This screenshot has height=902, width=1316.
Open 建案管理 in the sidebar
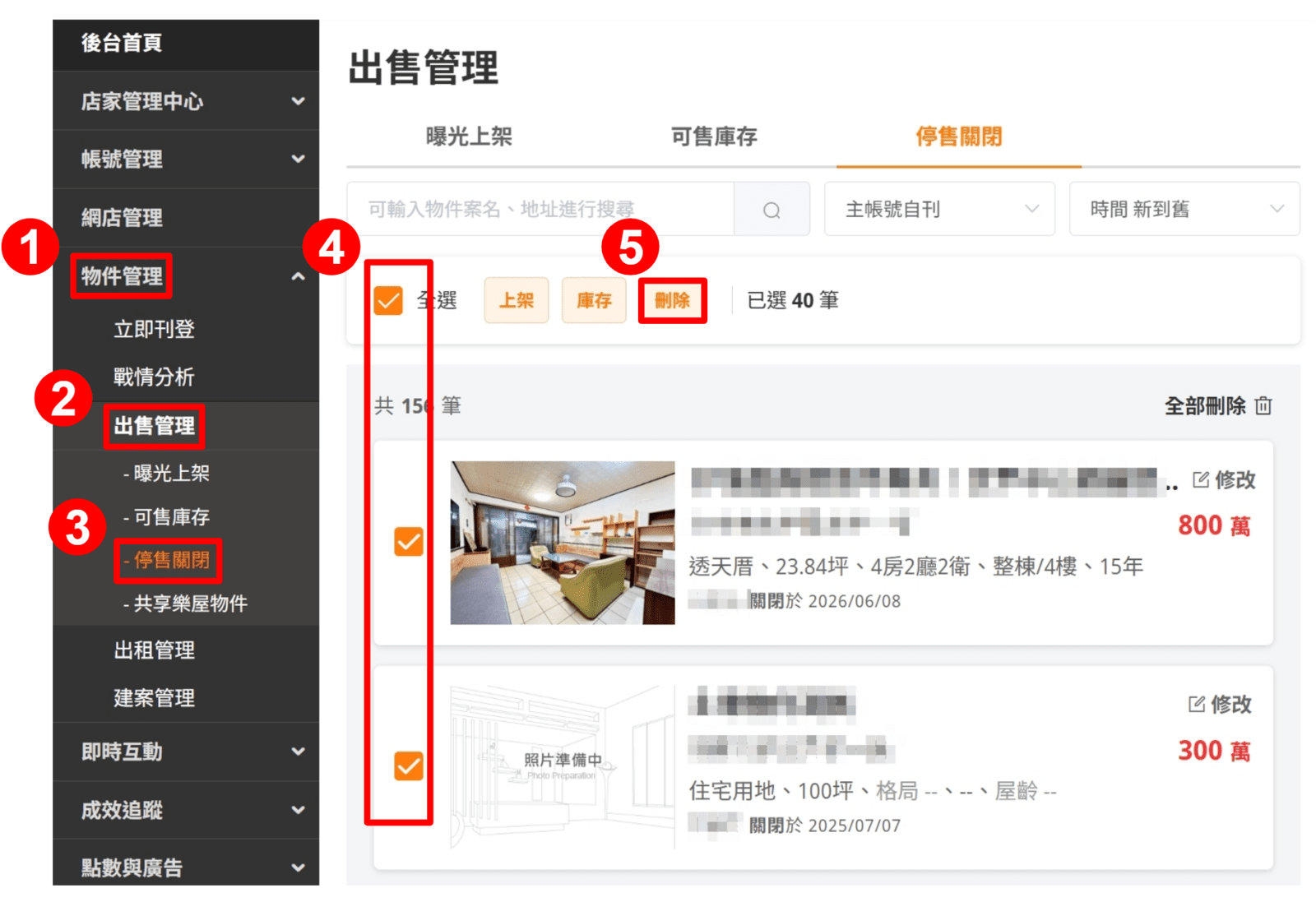(x=155, y=698)
